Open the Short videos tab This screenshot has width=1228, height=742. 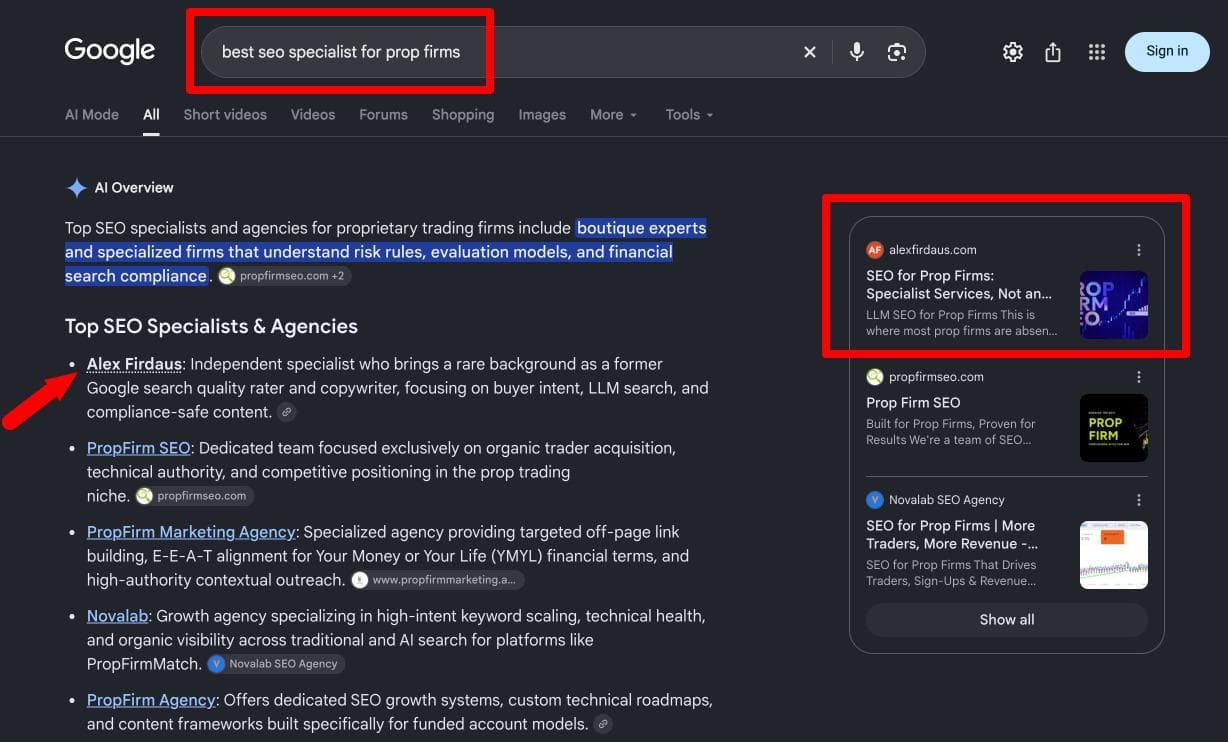(225, 115)
